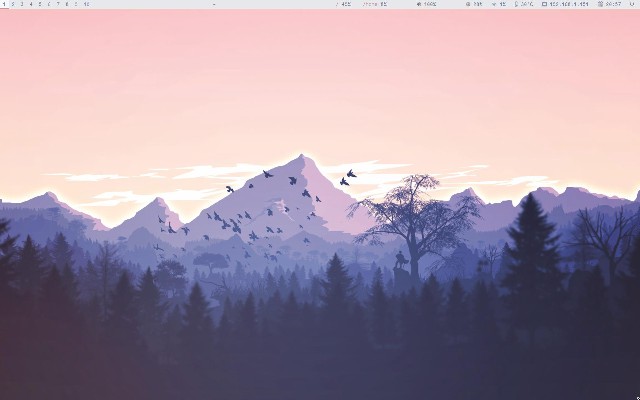Switch to workspace 1 in the bar
The width and height of the screenshot is (640, 400).
pyautogui.click(x=4, y=4)
